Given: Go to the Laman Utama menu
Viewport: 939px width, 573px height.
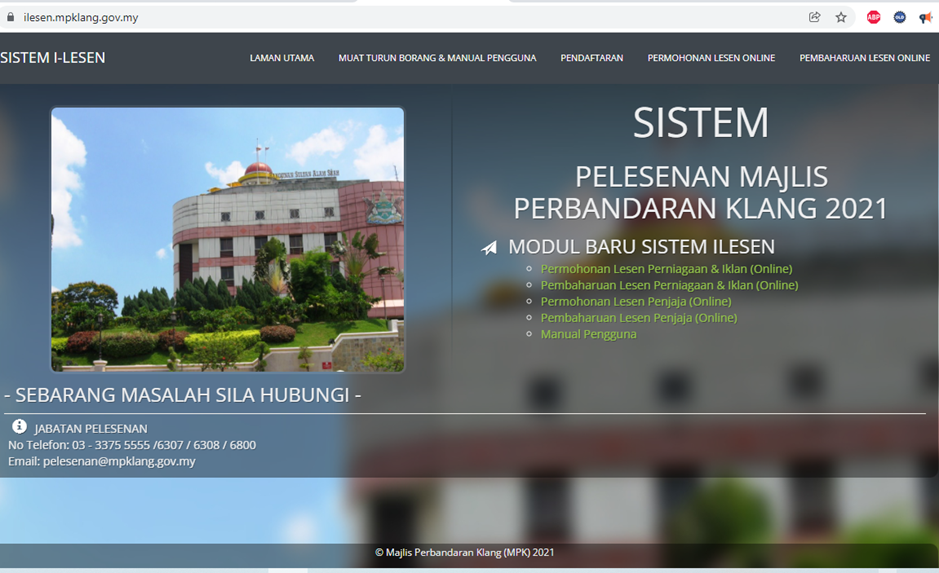Looking at the screenshot, I should point(281,58).
